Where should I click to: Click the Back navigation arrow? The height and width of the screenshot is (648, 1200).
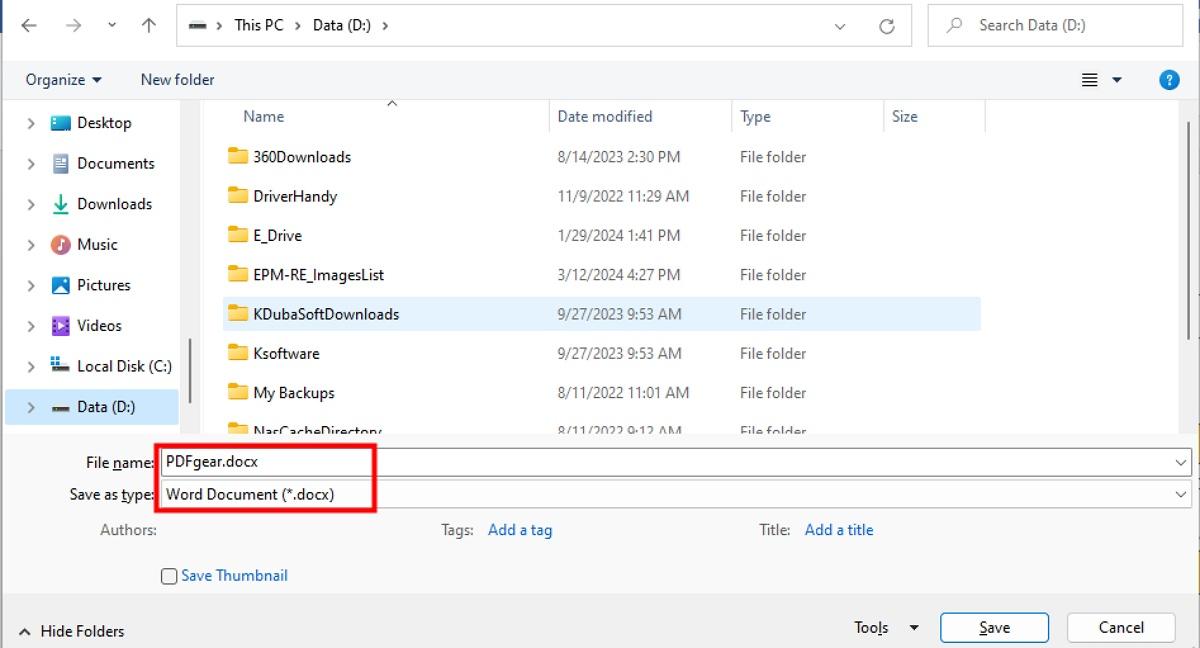tap(29, 24)
